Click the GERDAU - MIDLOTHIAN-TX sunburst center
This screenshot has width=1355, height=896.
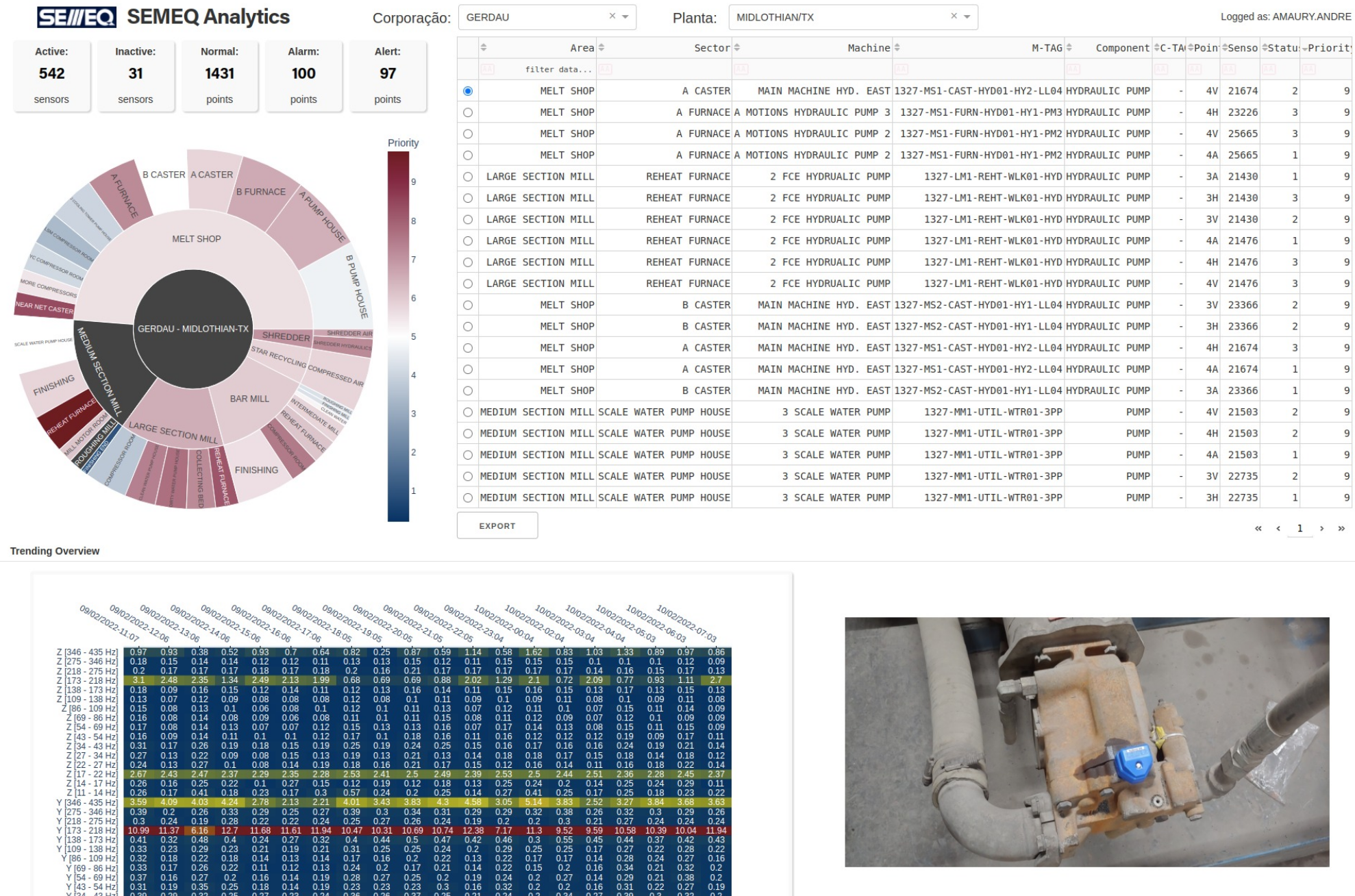pyautogui.click(x=193, y=329)
